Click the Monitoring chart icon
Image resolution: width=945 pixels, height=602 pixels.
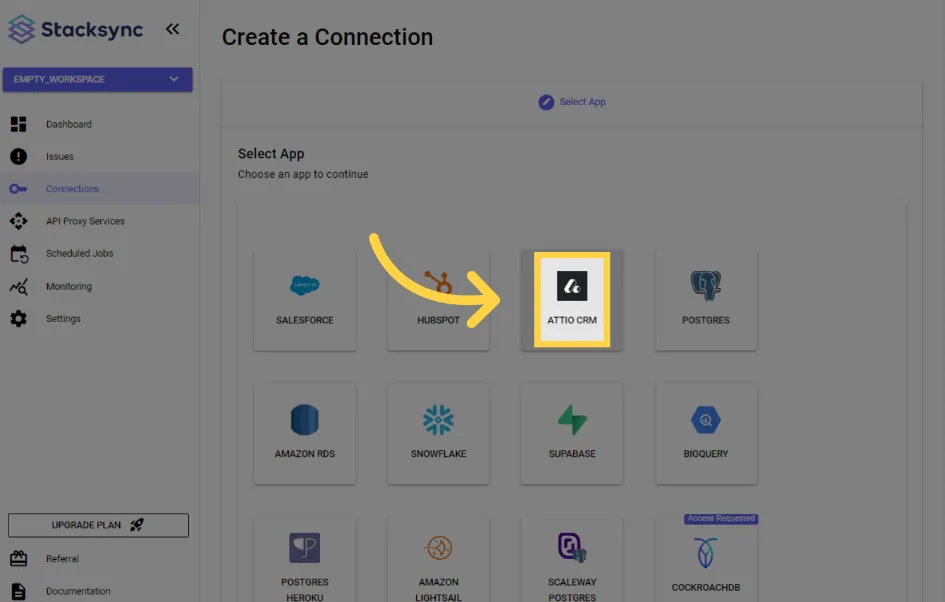[19, 286]
